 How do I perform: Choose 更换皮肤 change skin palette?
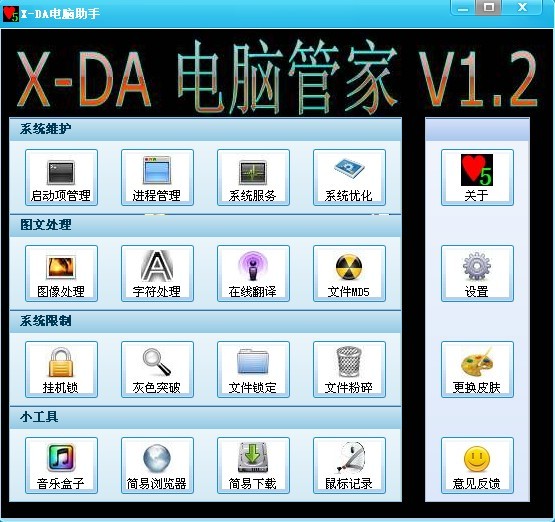[x=477, y=369]
